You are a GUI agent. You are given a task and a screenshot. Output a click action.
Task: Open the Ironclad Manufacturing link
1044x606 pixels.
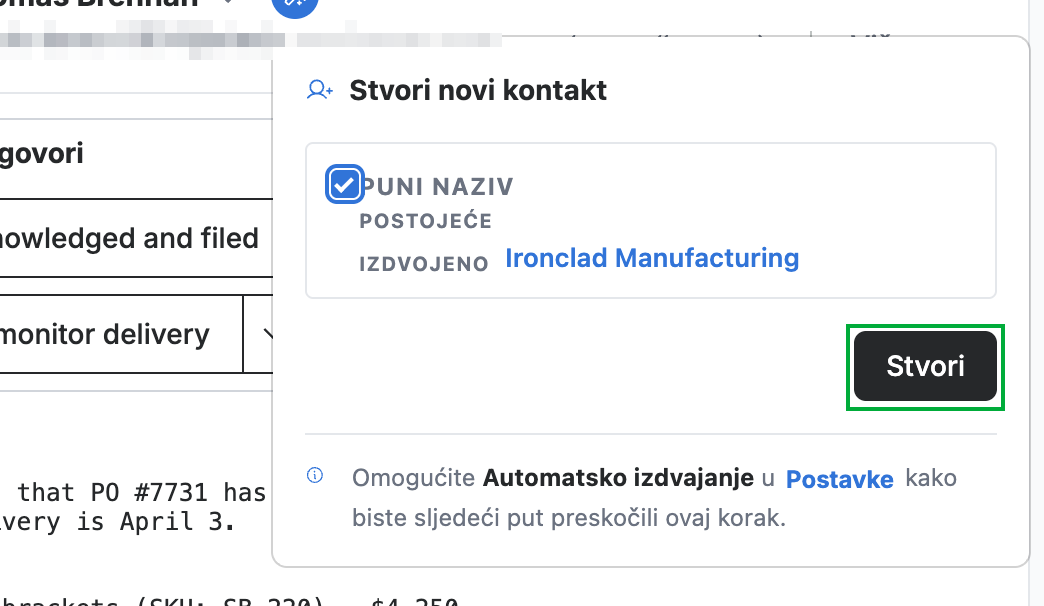pyautogui.click(x=652, y=258)
